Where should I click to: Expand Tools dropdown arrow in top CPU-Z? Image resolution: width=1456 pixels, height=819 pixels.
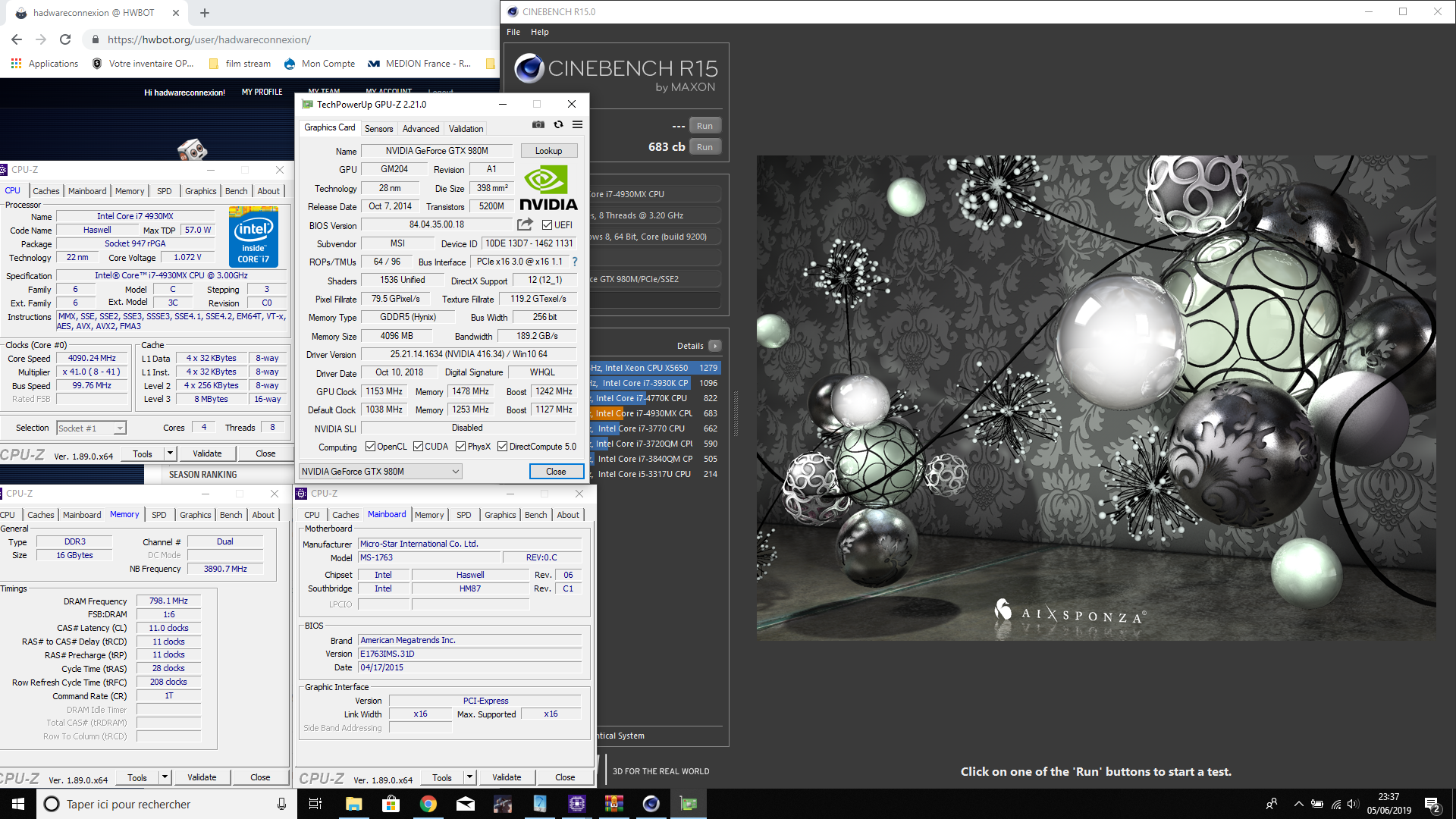tap(170, 453)
